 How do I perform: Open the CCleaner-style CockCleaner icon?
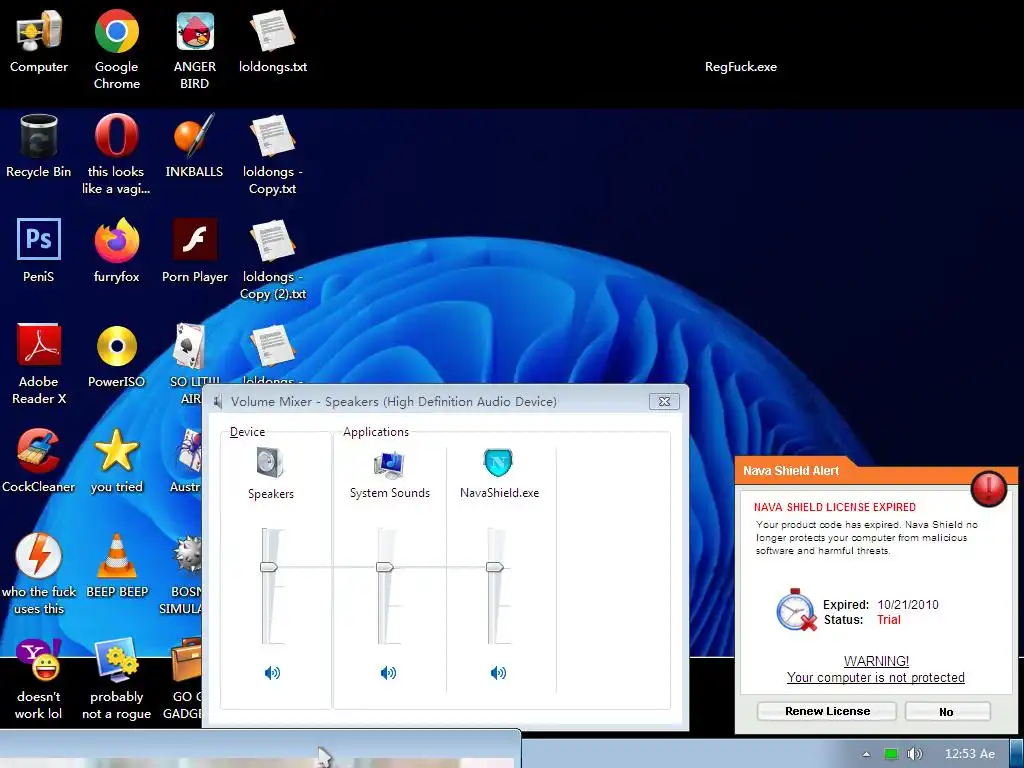(39, 450)
